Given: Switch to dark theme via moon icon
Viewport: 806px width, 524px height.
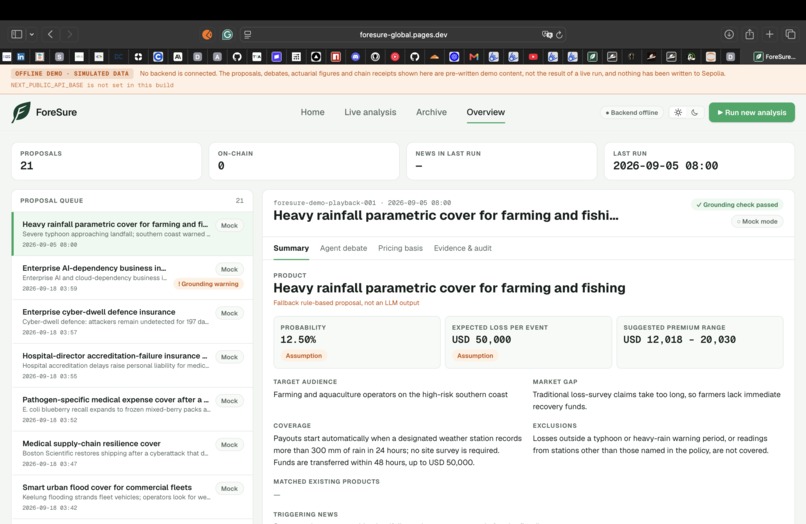Looking at the screenshot, I should 694,112.
